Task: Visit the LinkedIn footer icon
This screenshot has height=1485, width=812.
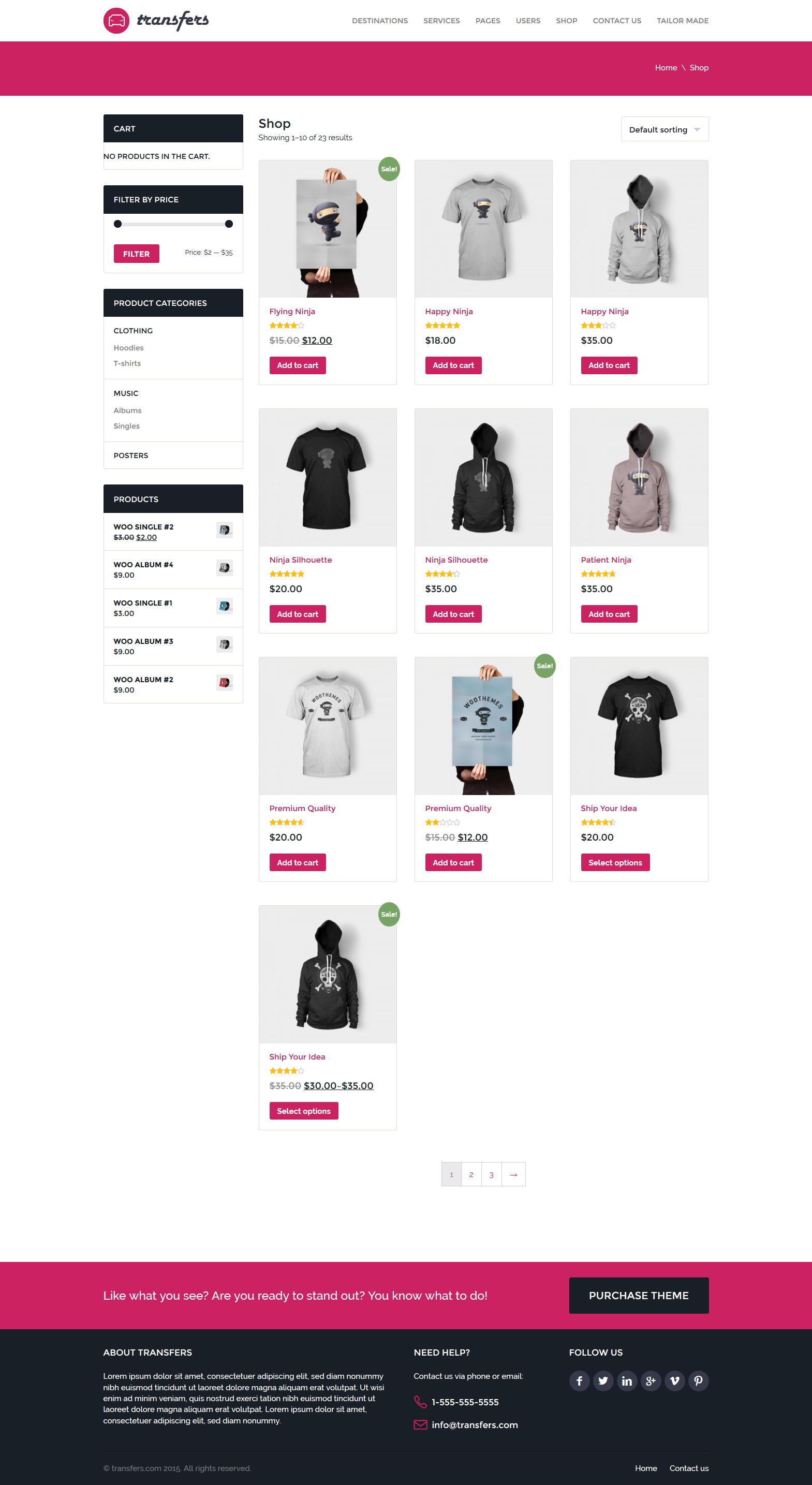Action: pos(627,1380)
